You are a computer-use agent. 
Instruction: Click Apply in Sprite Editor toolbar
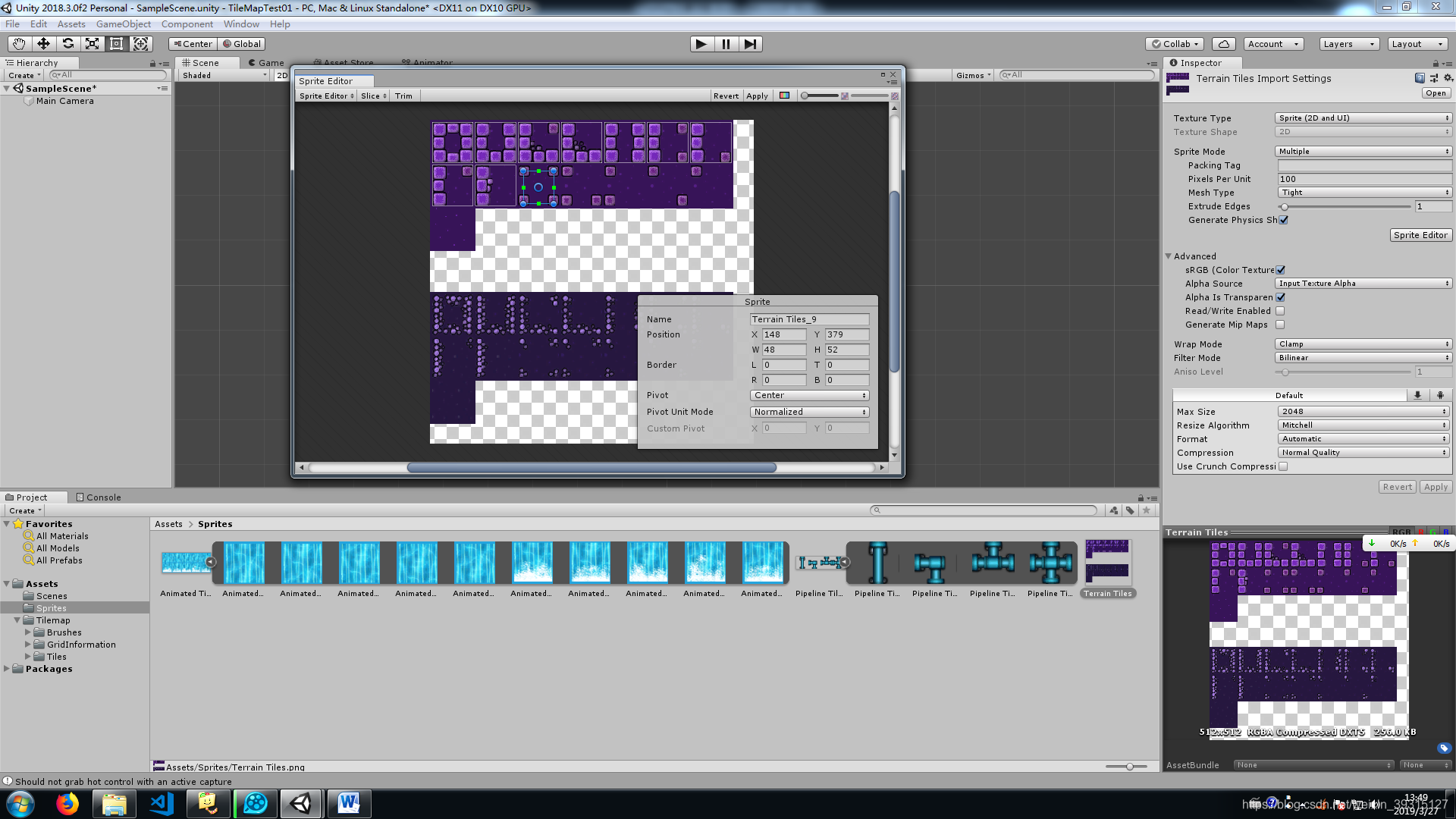coord(756,96)
